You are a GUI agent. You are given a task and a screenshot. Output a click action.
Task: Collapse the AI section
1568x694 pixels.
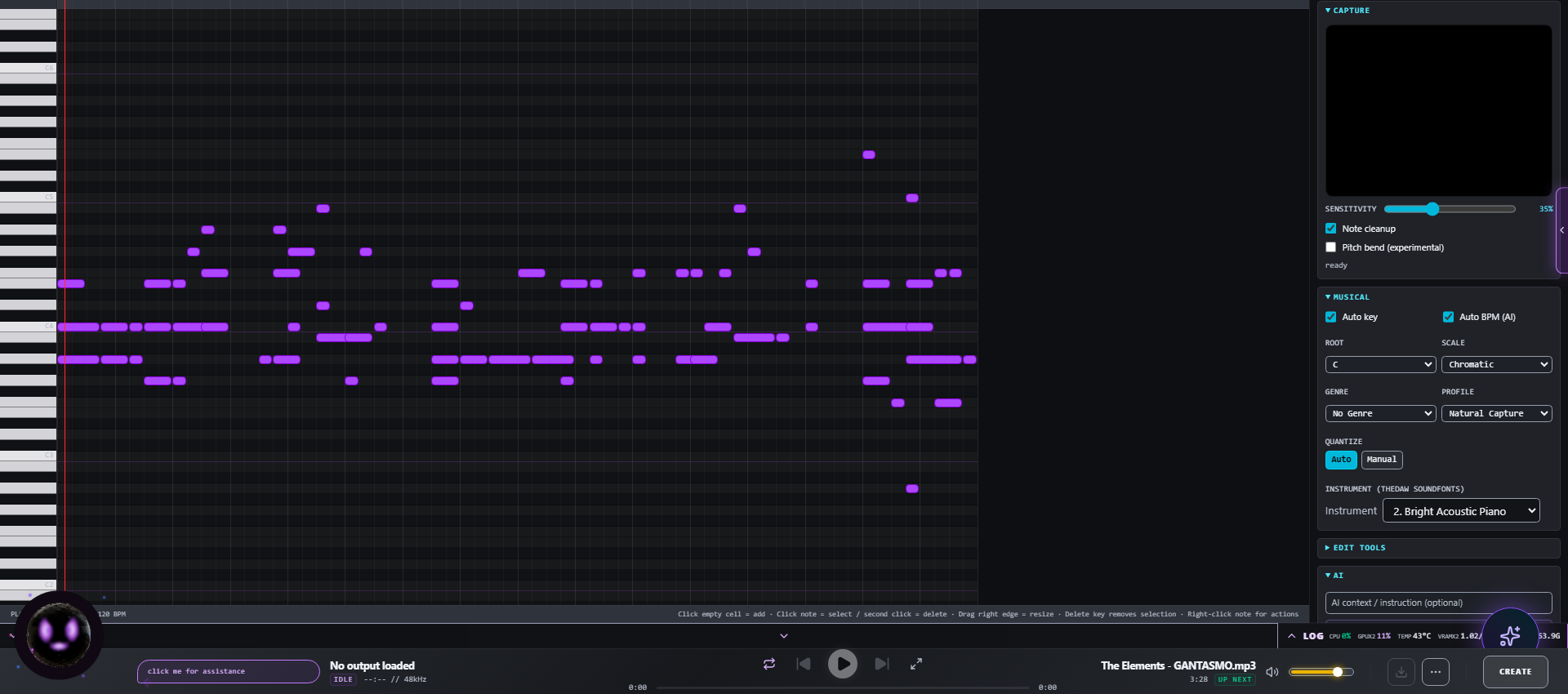[x=1334, y=576]
